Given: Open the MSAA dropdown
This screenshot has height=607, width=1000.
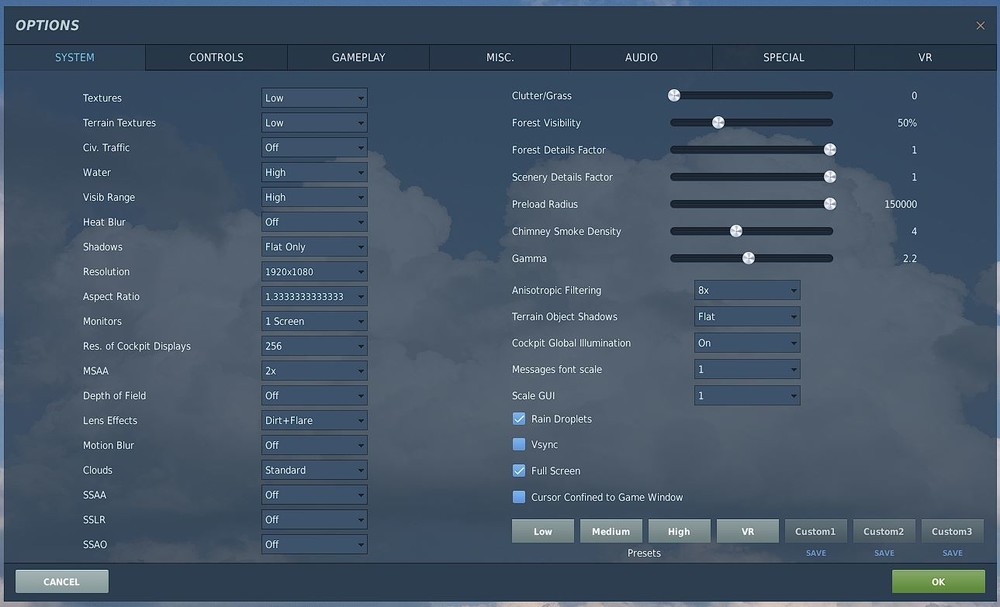Looking at the screenshot, I should (314, 370).
